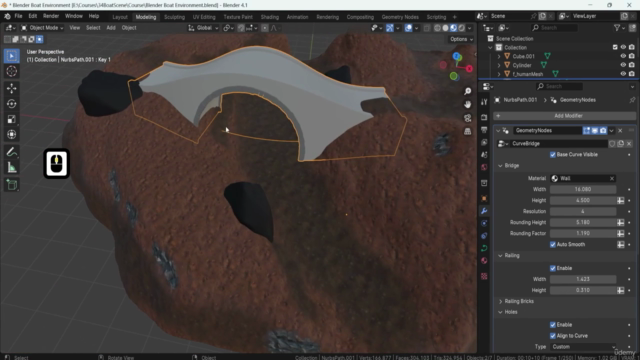Remove the GeometryNodes modifier with X
Viewport: 640px width, 360px height.
(620, 131)
